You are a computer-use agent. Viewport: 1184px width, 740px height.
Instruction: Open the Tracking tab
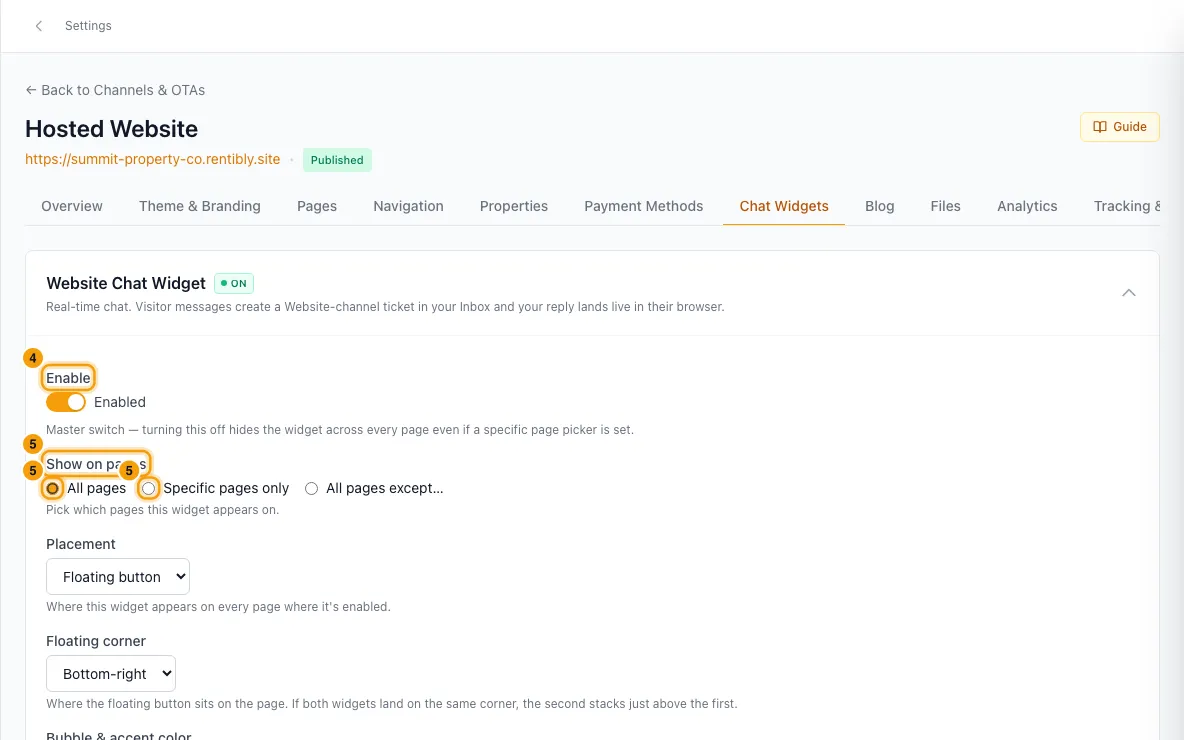(1127, 206)
